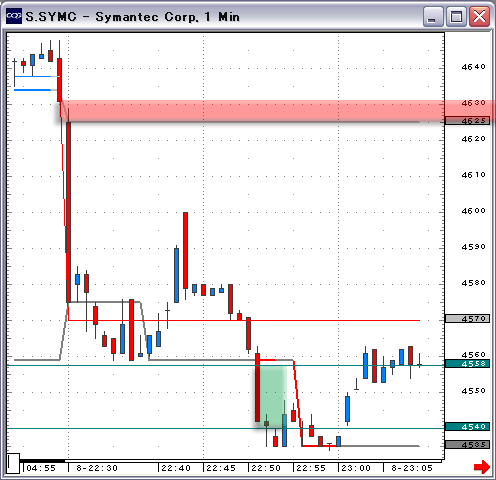The height and width of the screenshot is (480, 496).
Task: Click the CQG logo icon in title bar
Action: [14, 16]
